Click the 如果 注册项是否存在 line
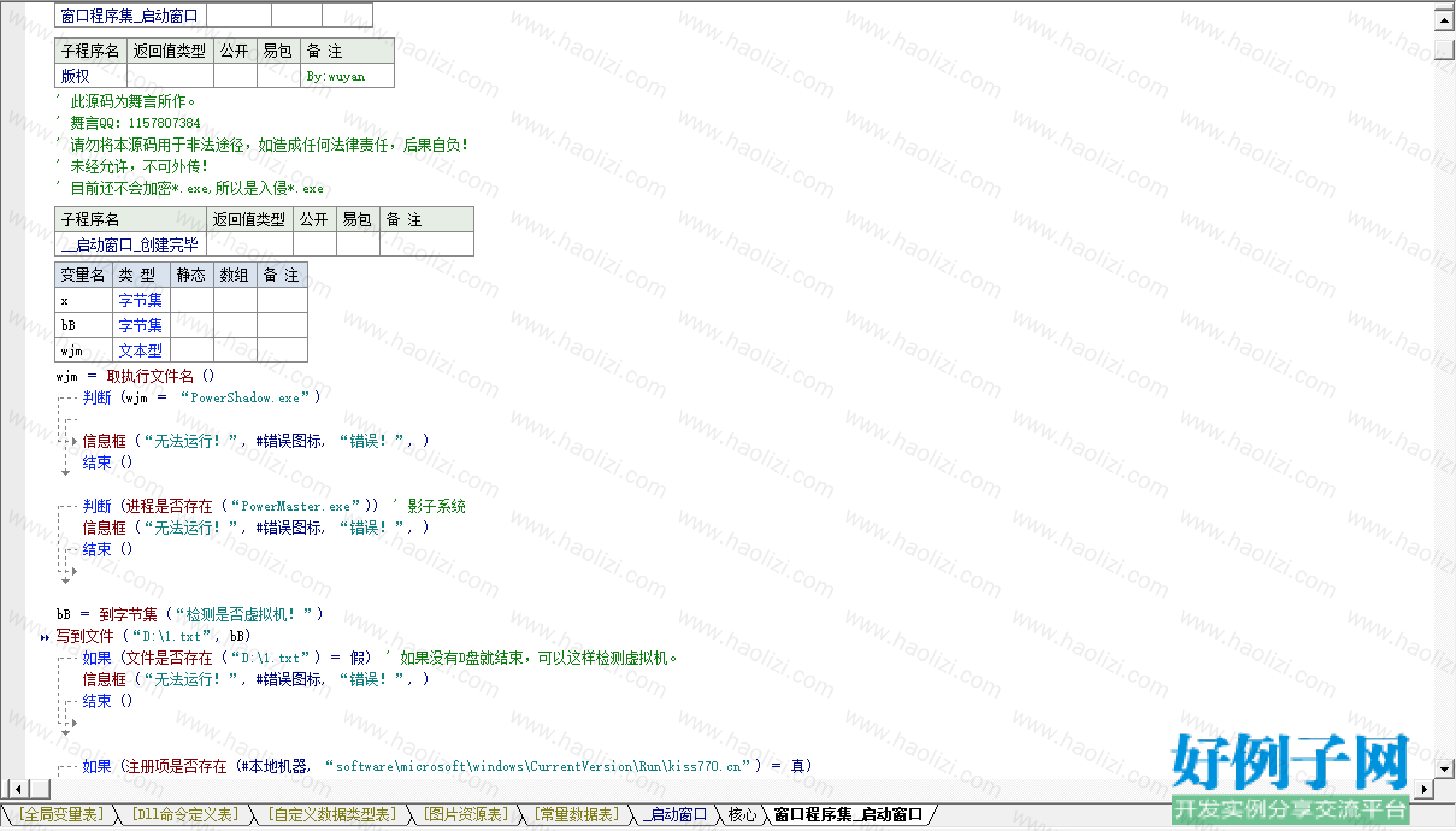This screenshot has height=831, width=1456. coord(447,766)
